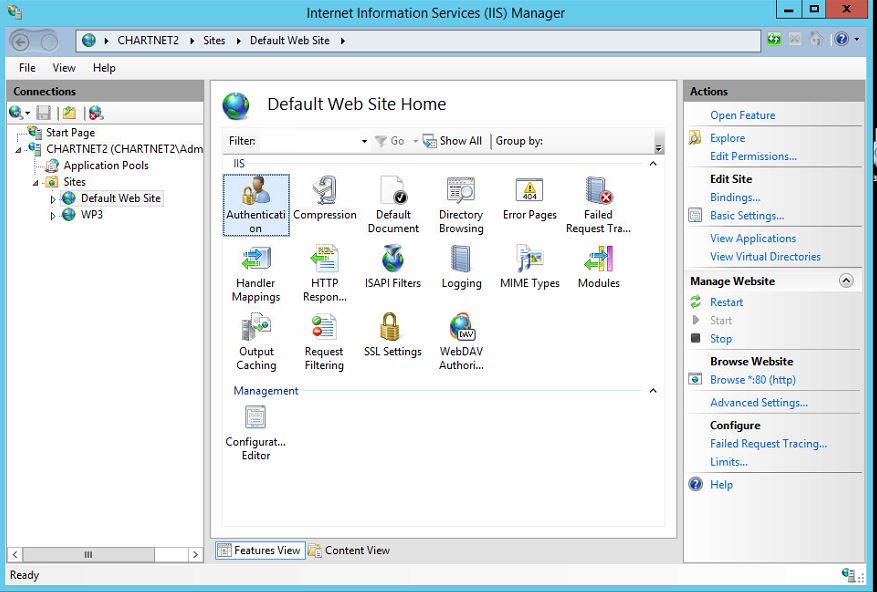Select Start Page in Connections tree
The height and width of the screenshot is (592, 877).
(x=70, y=133)
